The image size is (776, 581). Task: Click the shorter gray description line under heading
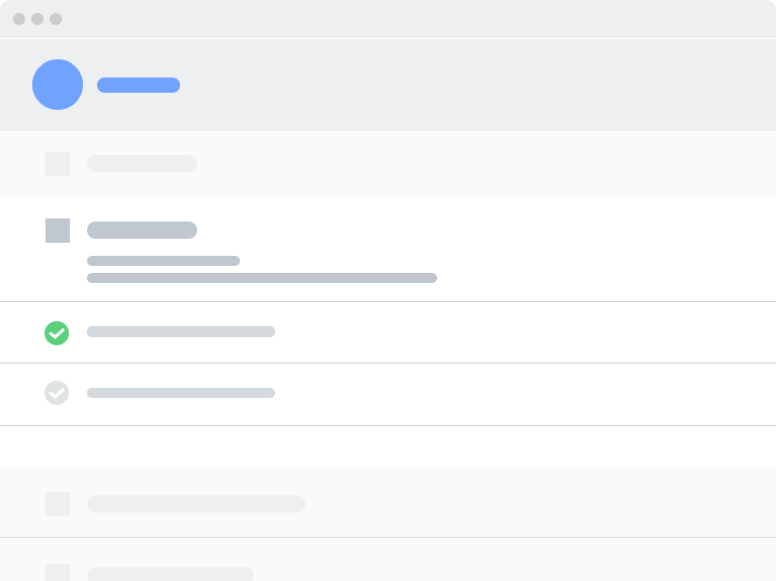point(163,261)
